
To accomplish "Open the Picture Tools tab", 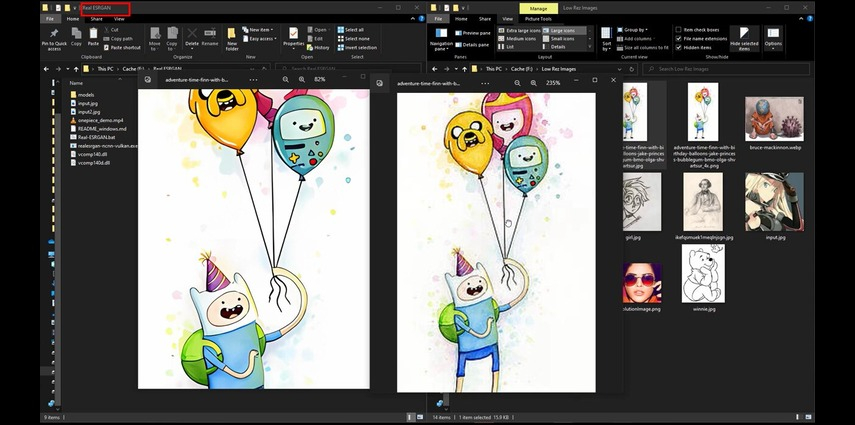I will [x=538, y=19].
